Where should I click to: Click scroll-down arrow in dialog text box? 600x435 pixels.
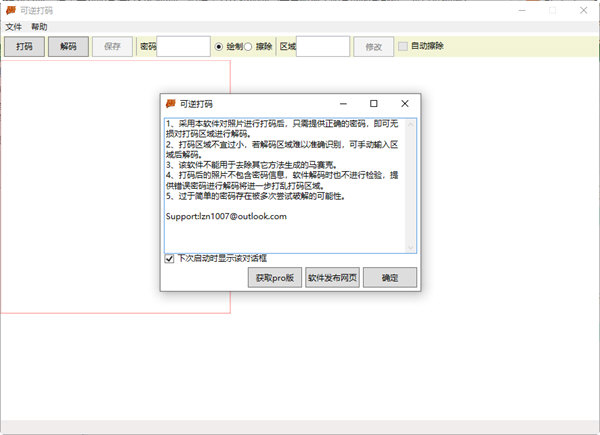411,247
